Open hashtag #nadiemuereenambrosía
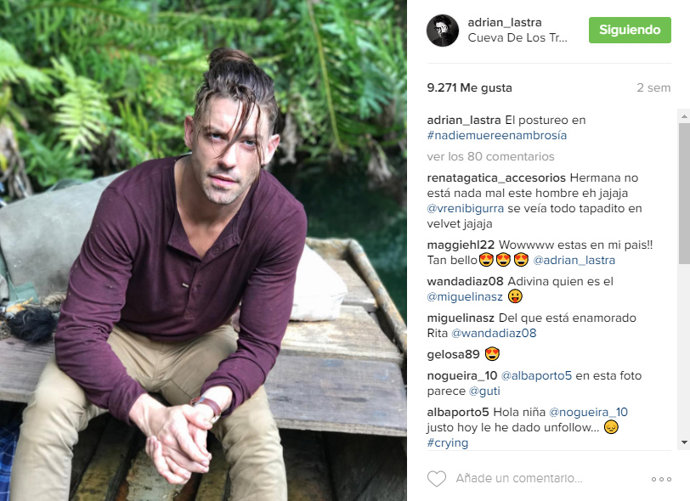The image size is (690, 501). [x=497, y=135]
